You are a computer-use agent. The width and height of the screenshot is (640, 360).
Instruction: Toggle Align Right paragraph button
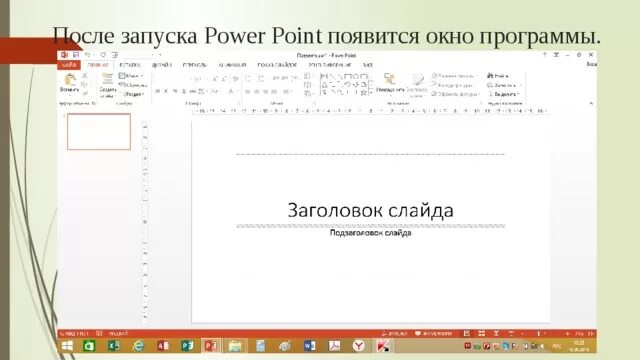pos(265,91)
